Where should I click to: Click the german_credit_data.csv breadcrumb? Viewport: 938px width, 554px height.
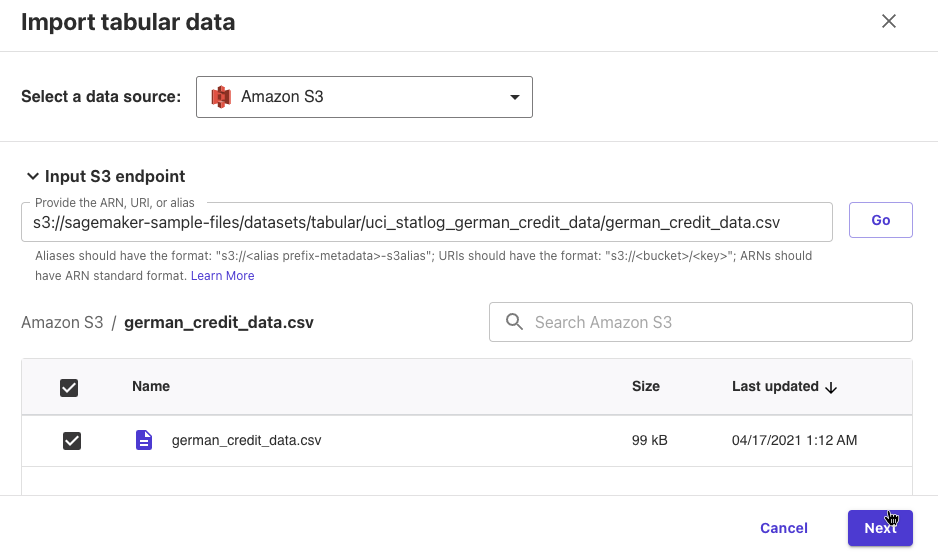click(219, 322)
